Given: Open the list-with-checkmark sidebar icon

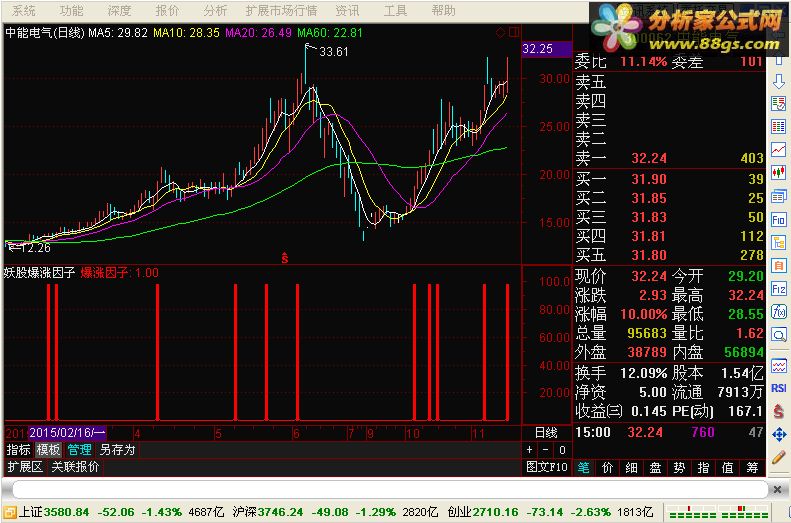Looking at the screenshot, I should 778,104.
